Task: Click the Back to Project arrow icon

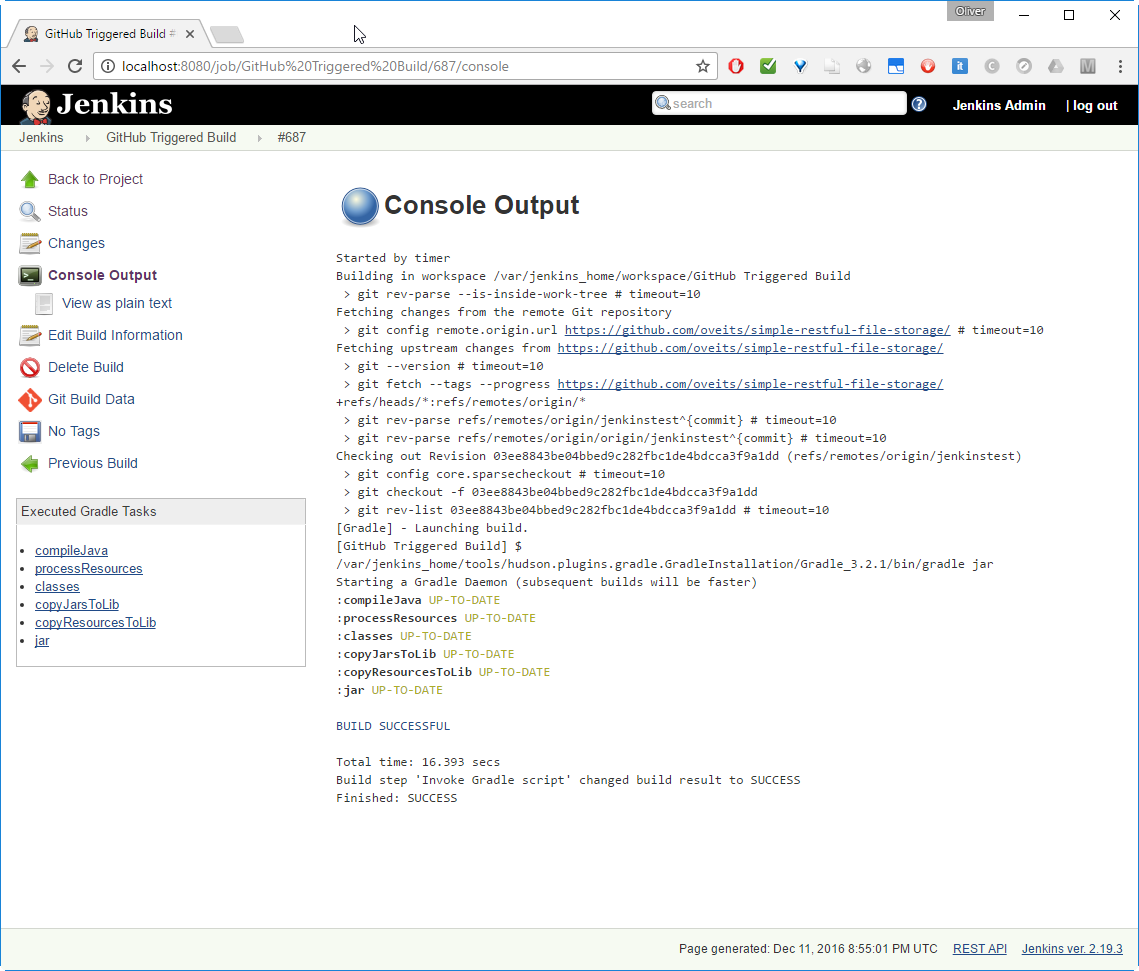Action: 30,179
